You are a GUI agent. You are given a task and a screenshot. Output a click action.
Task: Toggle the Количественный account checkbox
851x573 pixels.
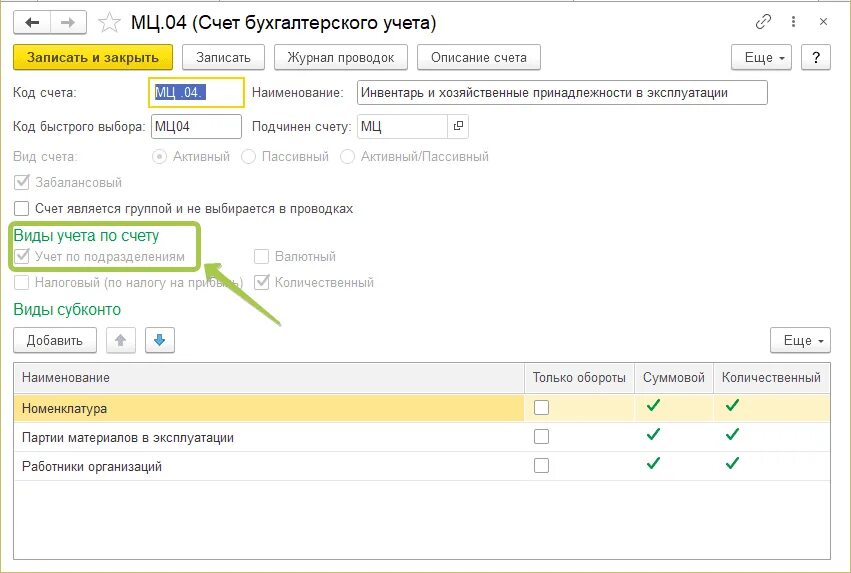(262, 282)
